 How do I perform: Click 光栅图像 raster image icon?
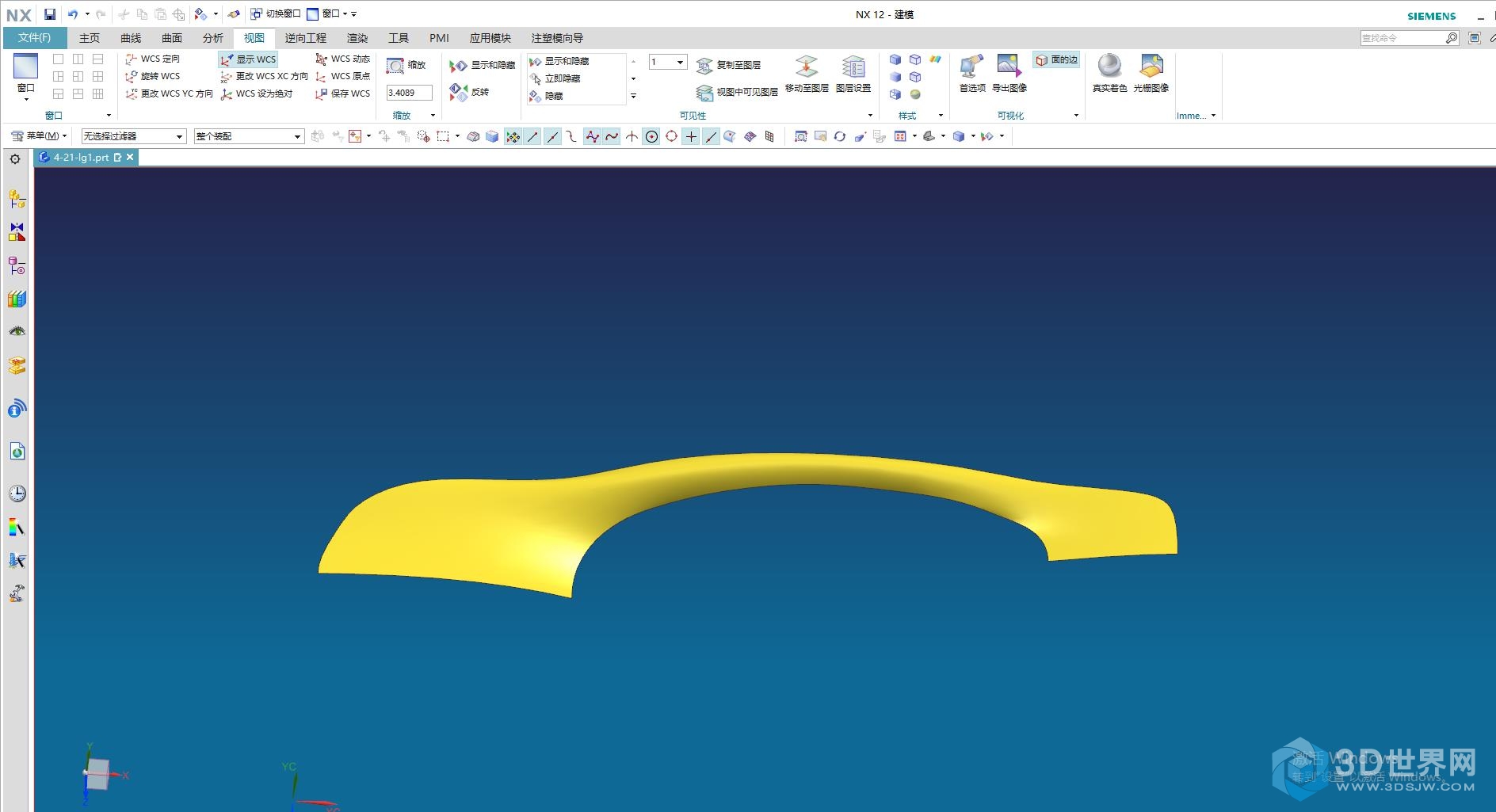1151,74
